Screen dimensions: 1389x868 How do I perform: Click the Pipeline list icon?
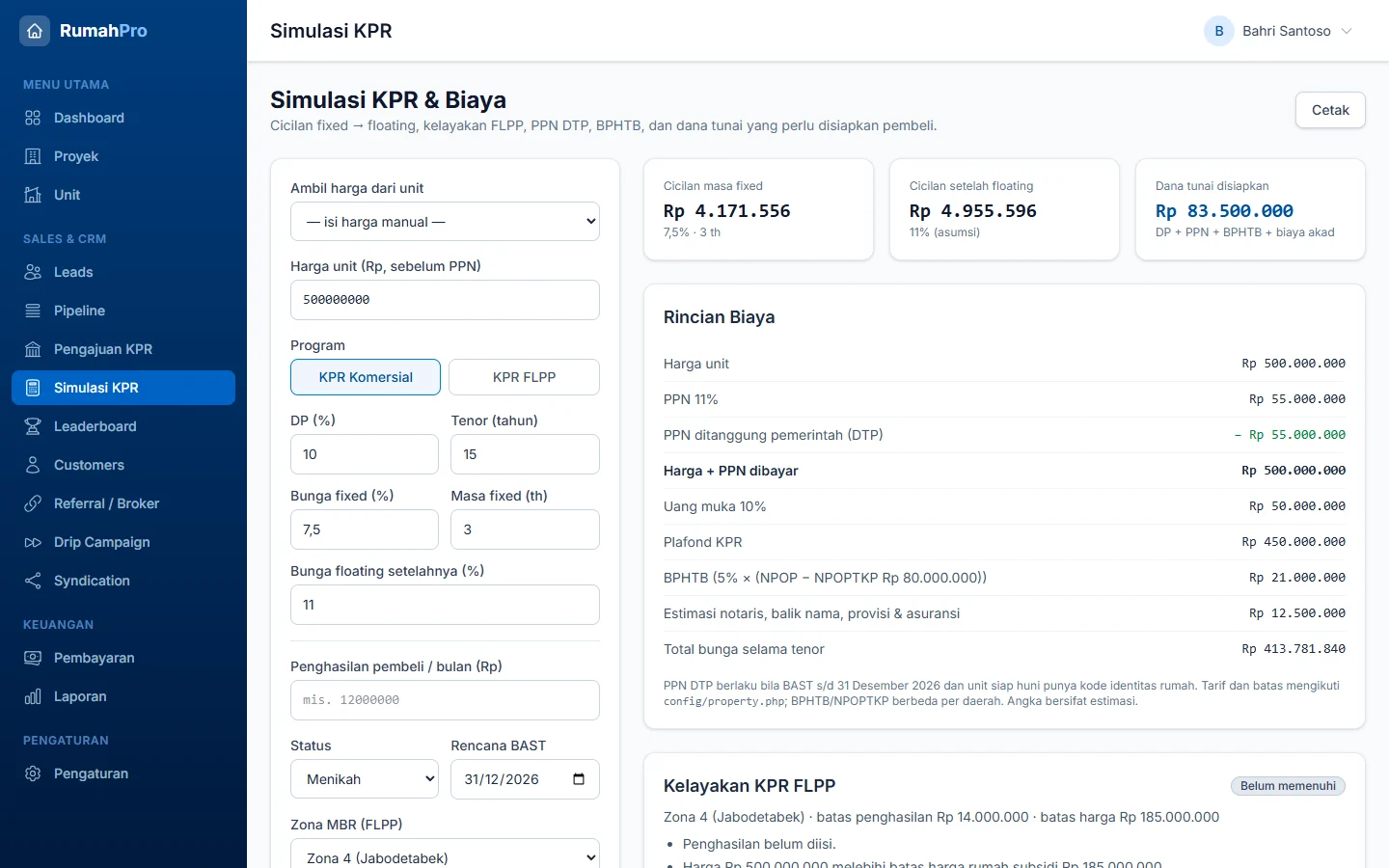[x=33, y=311]
